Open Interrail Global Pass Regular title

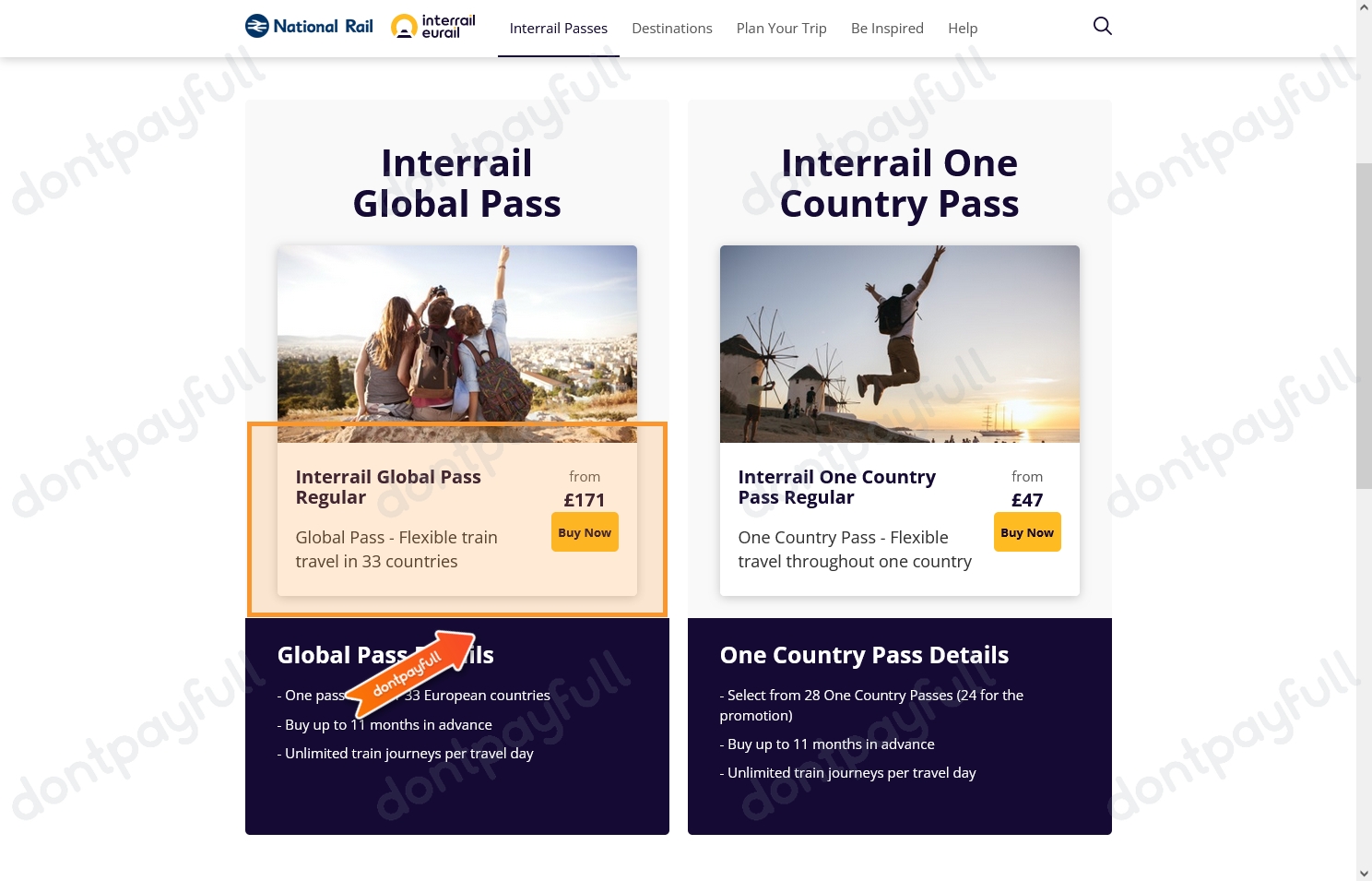pyautogui.click(x=388, y=487)
